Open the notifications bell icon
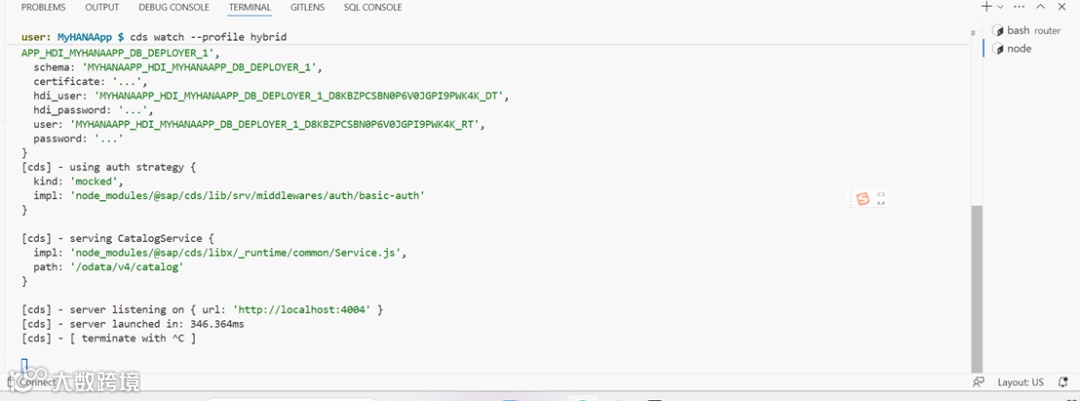This screenshot has width=1080, height=401. pos(1063,382)
